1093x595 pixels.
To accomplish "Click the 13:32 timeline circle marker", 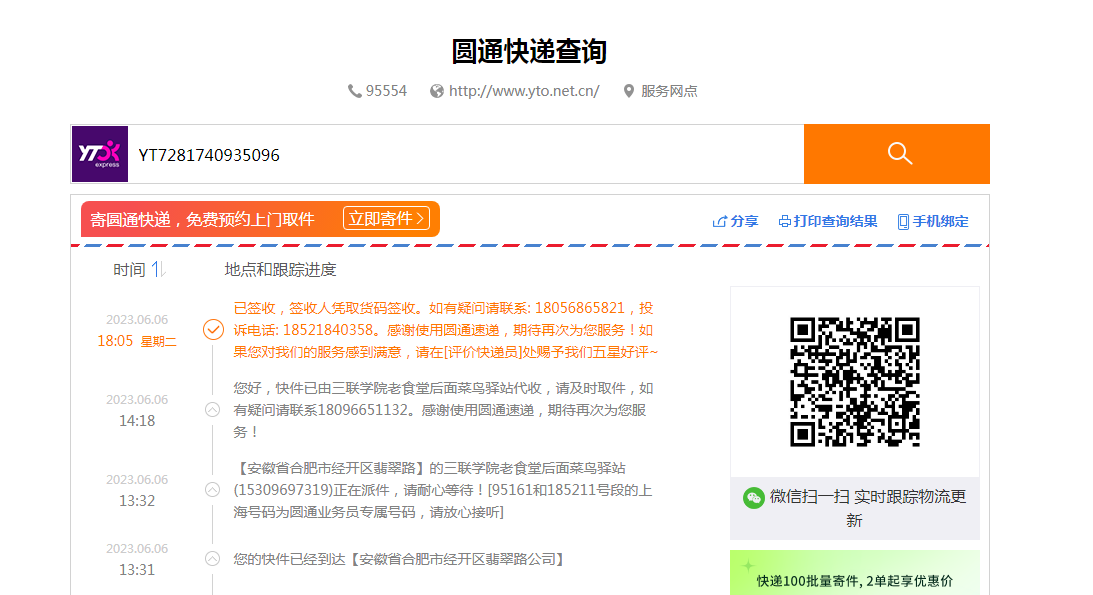I will 213,490.
